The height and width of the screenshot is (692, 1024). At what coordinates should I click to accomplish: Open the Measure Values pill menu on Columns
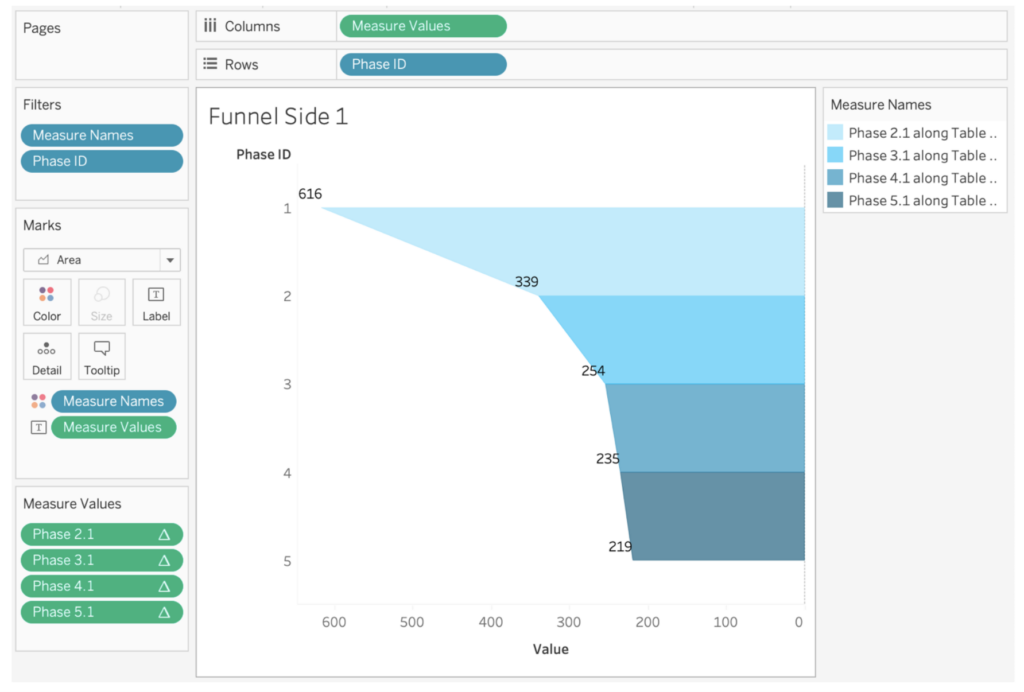pyautogui.click(x=496, y=26)
